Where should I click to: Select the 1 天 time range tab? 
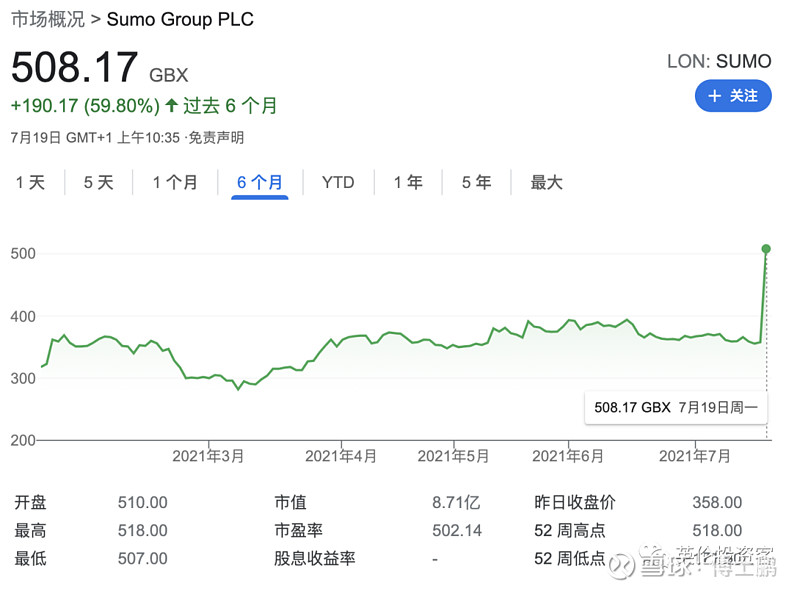coord(30,182)
